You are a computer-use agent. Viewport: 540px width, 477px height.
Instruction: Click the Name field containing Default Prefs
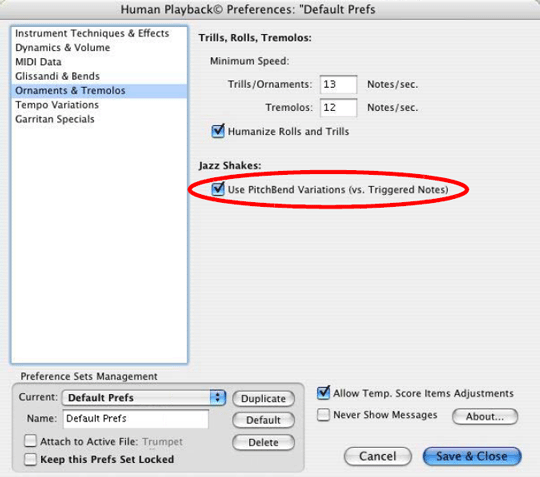pyautogui.click(x=136, y=419)
